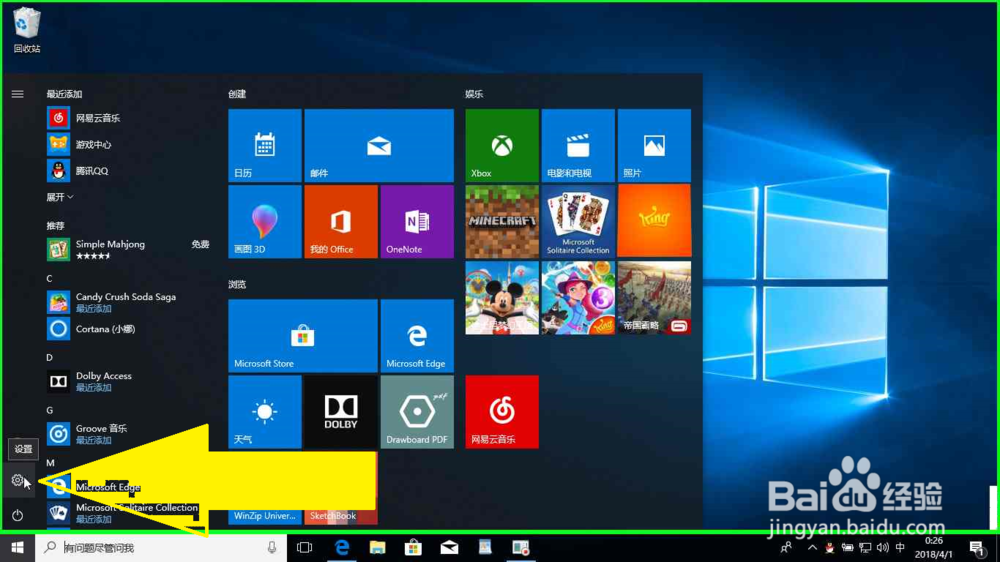The image size is (1000, 562).
Task: Open 游戏中心 in recently added list
Action: coord(128,144)
